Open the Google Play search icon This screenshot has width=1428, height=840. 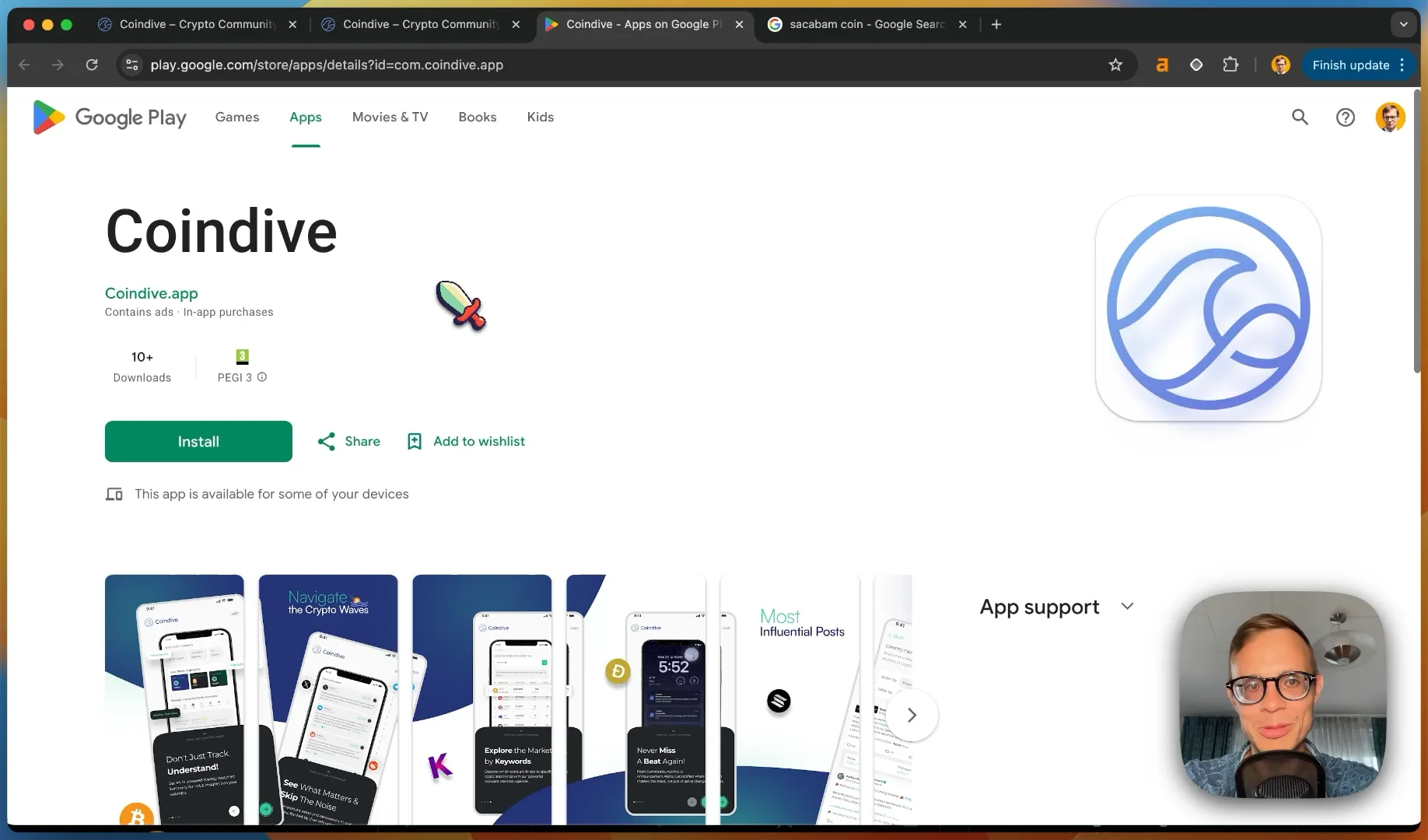pos(1300,117)
